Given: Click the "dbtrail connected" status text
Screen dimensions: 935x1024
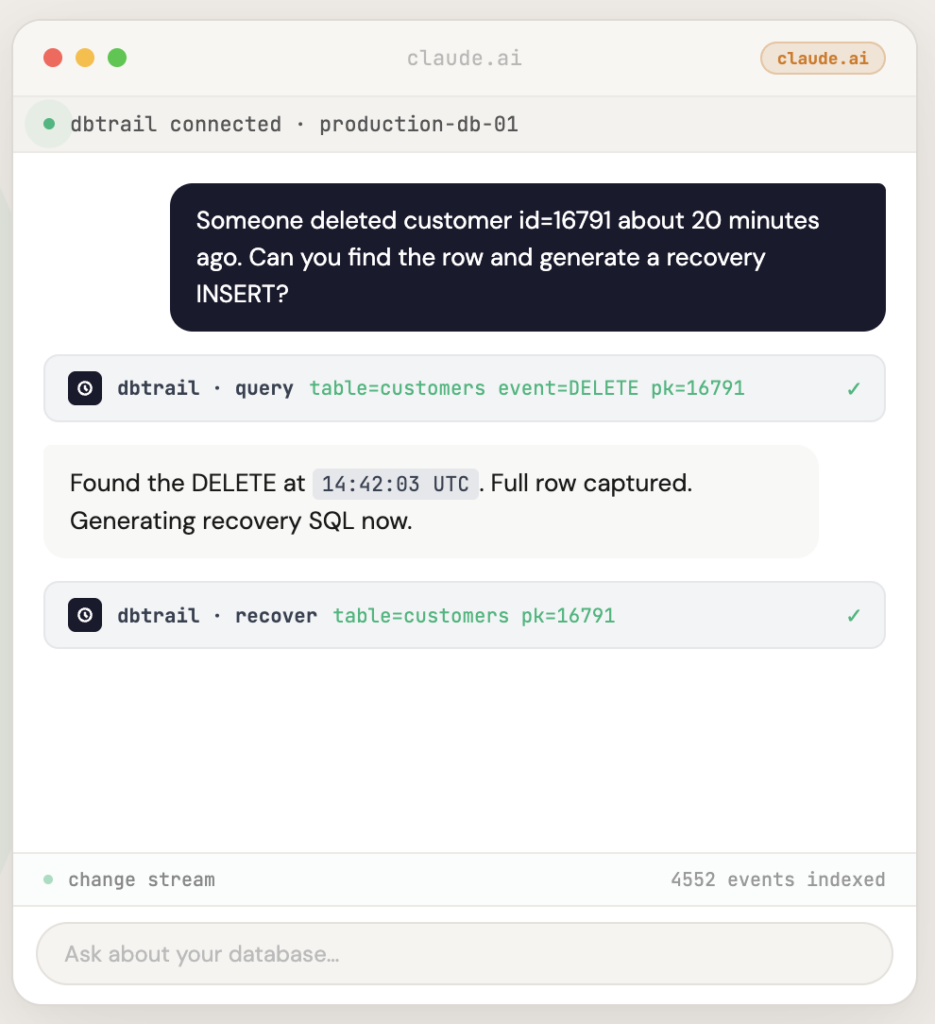Looking at the screenshot, I should coord(176,125).
